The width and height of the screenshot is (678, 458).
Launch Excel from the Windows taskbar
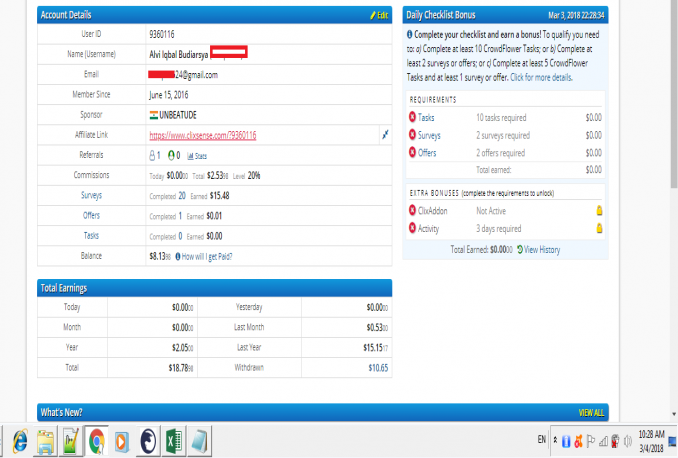tap(174, 441)
